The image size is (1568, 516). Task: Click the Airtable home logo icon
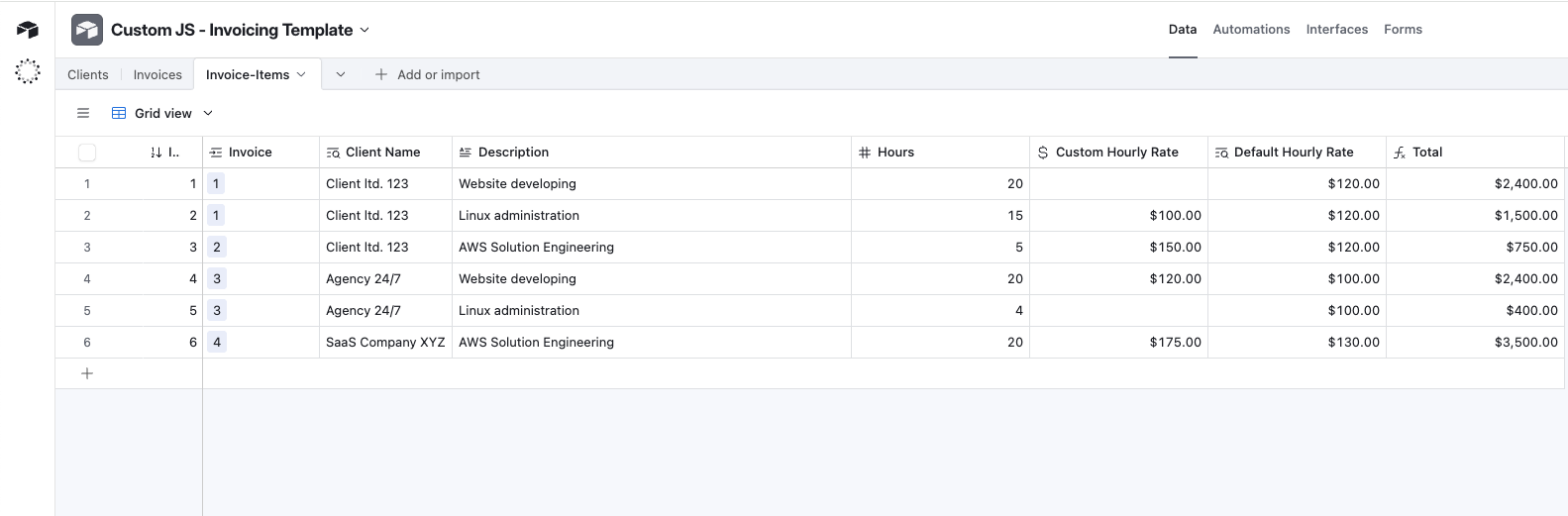click(x=28, y=30)
